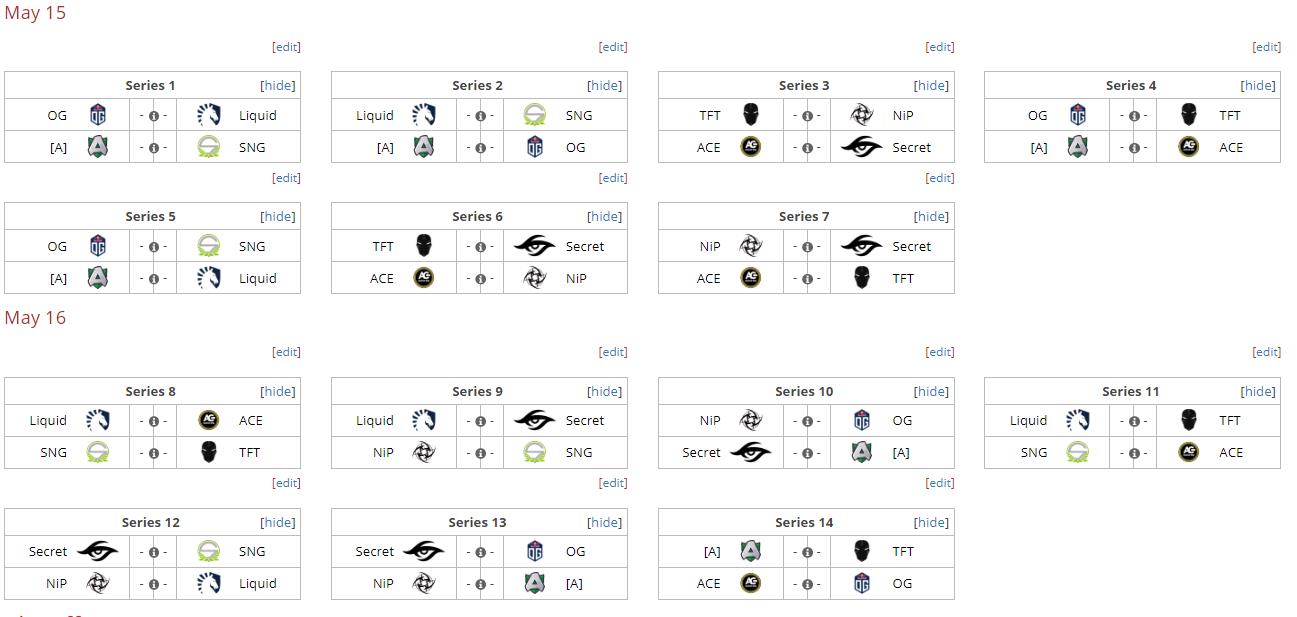Click Team Secret logo in Series 6
This screenshot has height=617, width=1297.
point(534,246)
